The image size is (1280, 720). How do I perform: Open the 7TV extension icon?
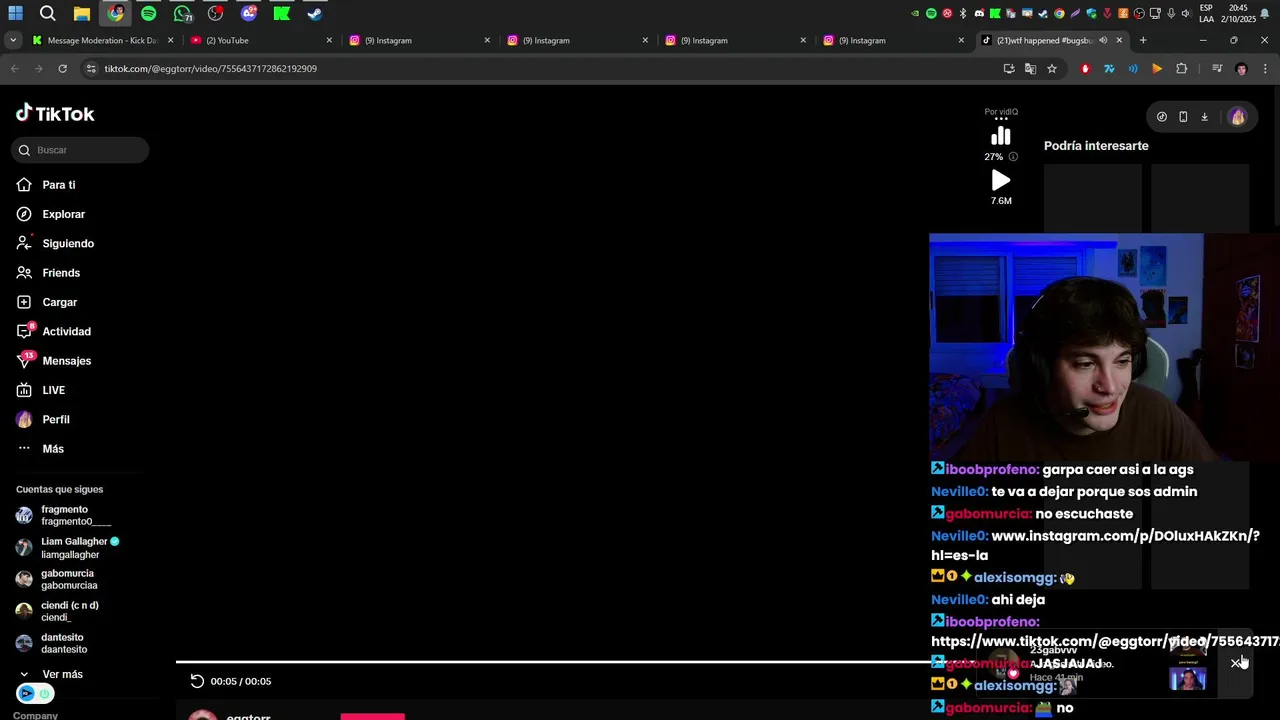(1109, 69)
